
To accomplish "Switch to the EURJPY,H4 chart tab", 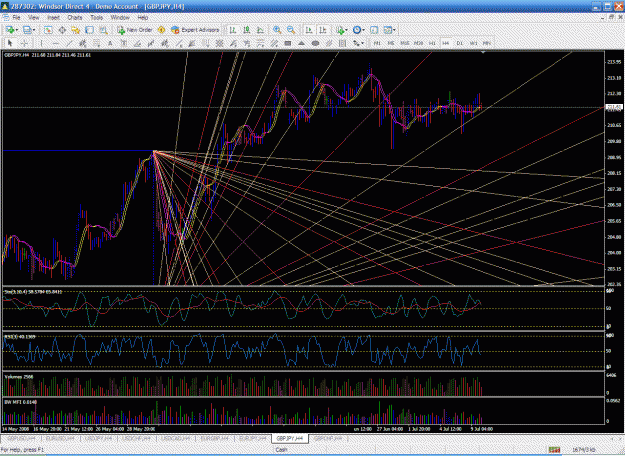I will point(253,438).
